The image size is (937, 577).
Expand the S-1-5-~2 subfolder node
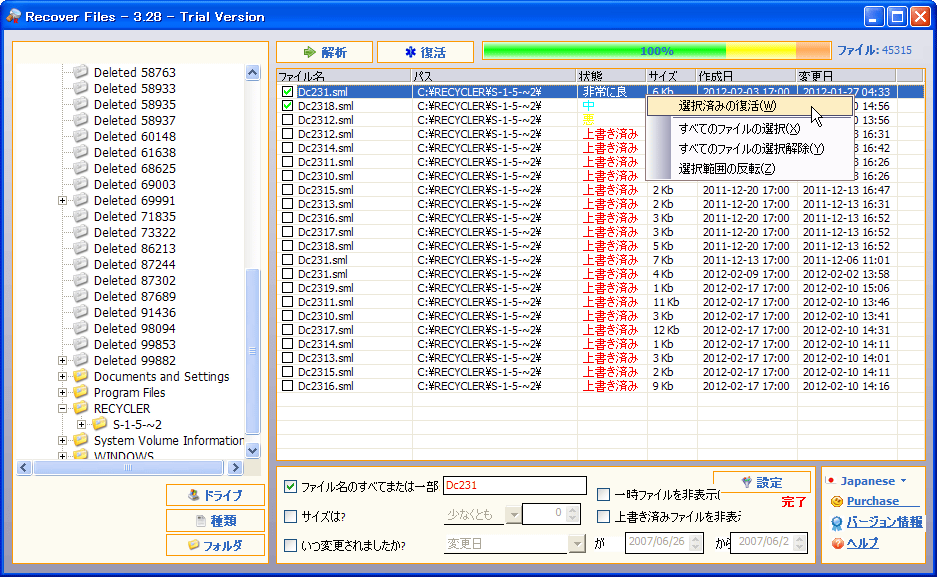[82, 424]
